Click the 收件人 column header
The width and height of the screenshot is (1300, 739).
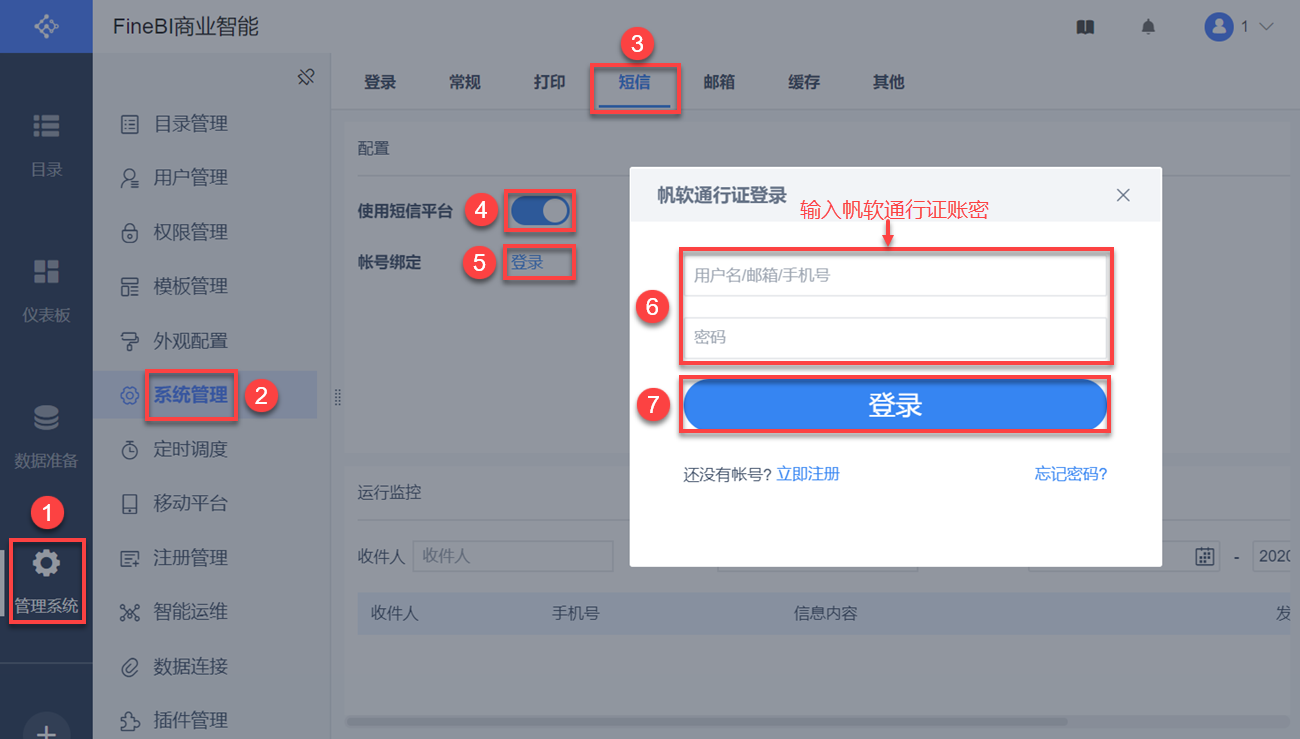pos(394,613)
